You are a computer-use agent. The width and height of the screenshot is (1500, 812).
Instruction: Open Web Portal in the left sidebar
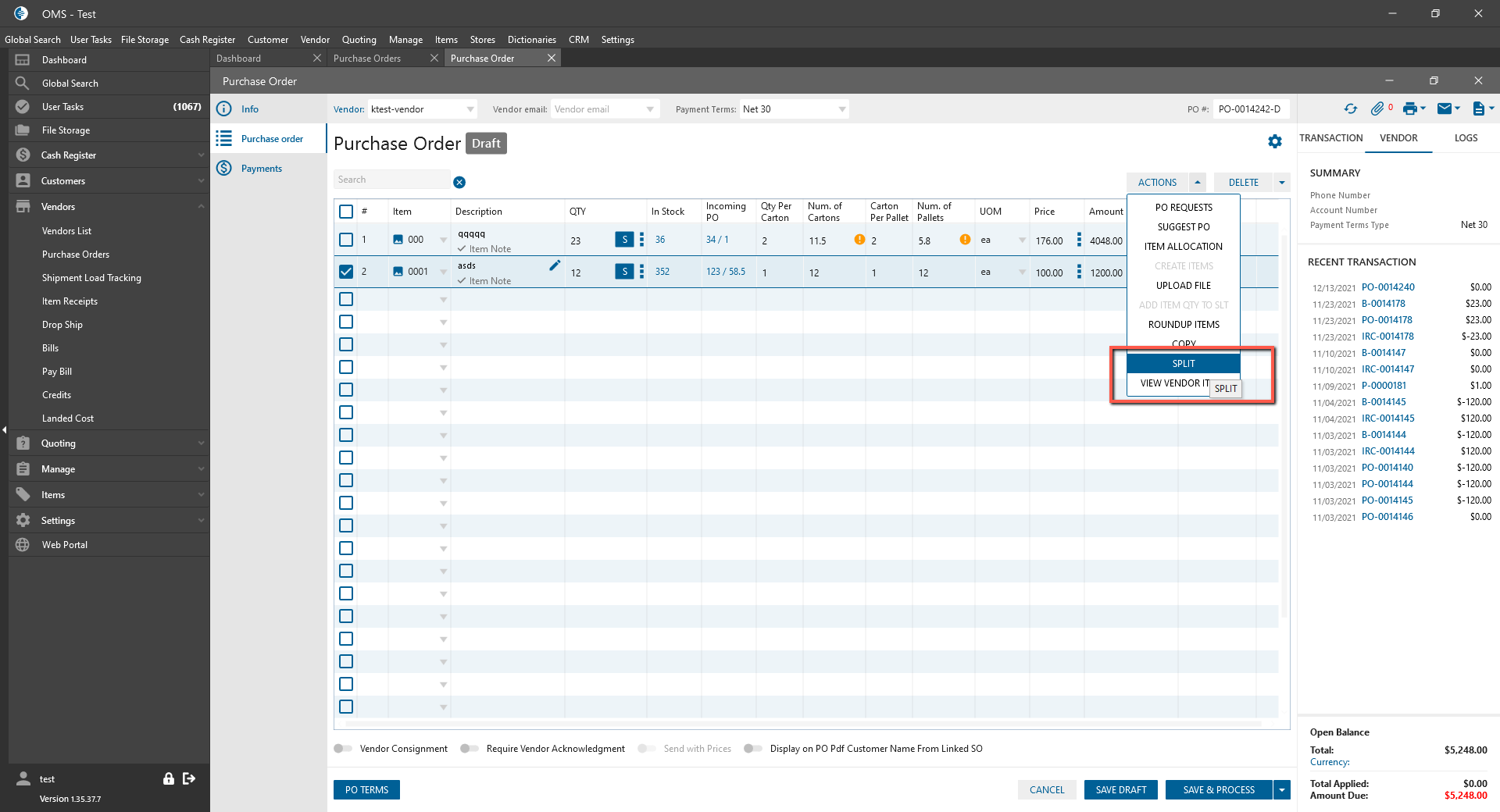pyautogui.click(x=109, y=545)
